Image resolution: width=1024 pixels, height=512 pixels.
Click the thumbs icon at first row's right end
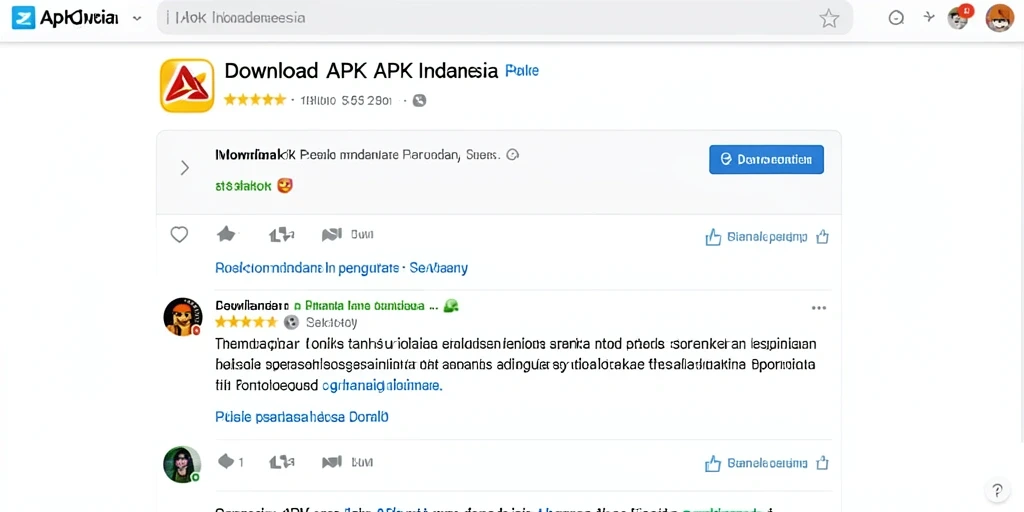822,237
